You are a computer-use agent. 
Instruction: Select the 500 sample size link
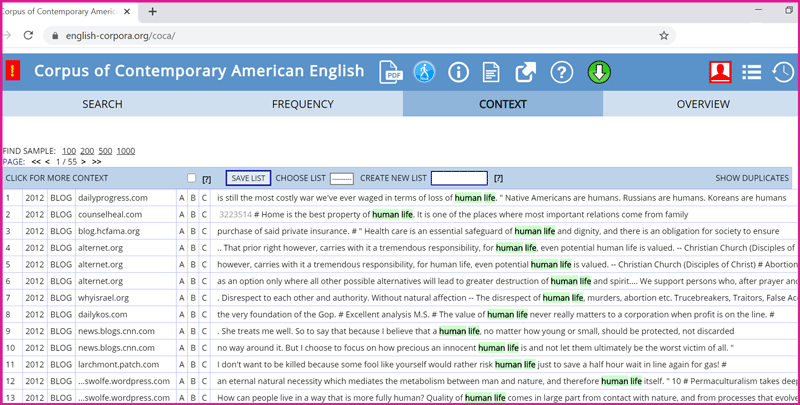tap(104, 150)
